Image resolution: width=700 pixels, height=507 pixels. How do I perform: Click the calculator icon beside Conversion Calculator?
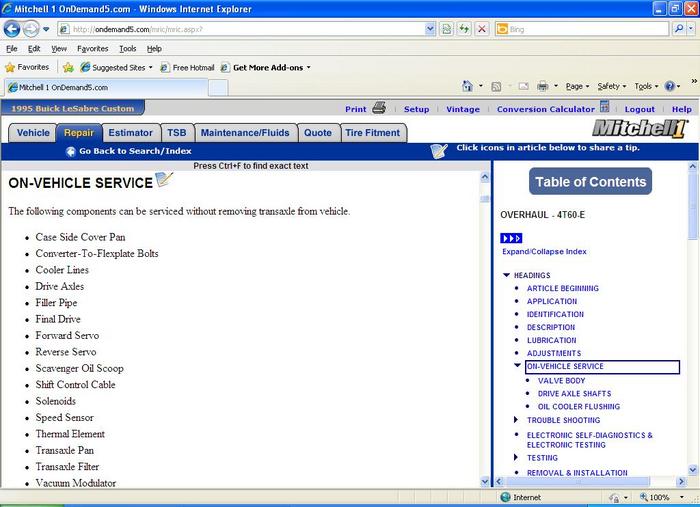point(604,107)
